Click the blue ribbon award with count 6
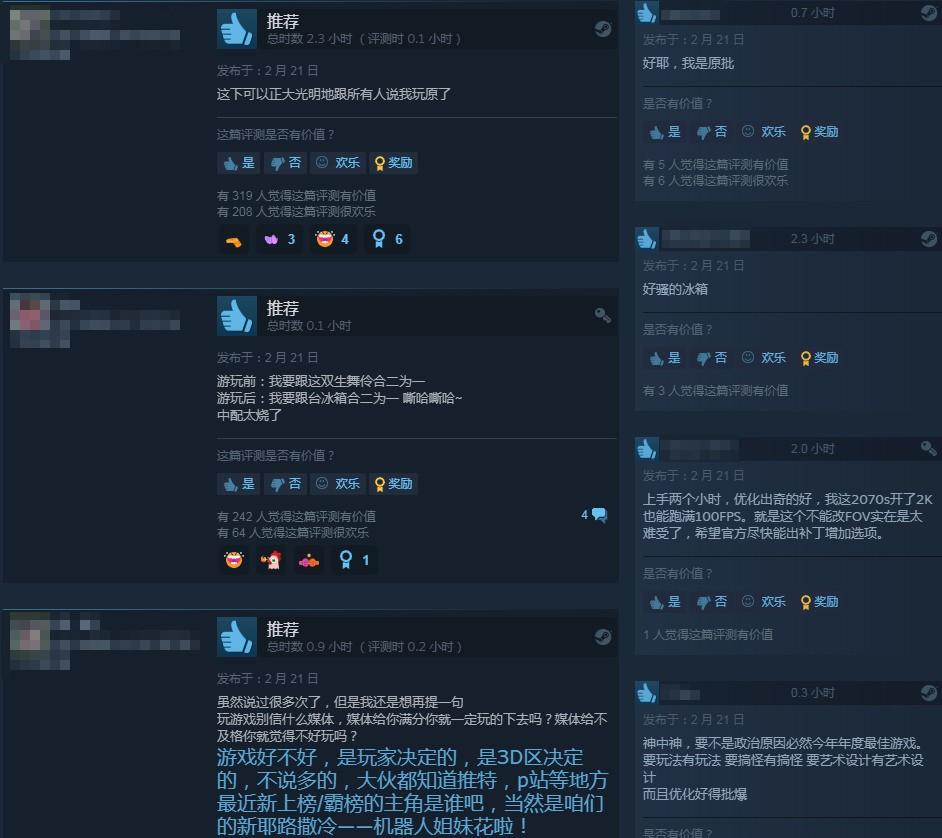This screenshot has height=838, width=942. [387, 239]
